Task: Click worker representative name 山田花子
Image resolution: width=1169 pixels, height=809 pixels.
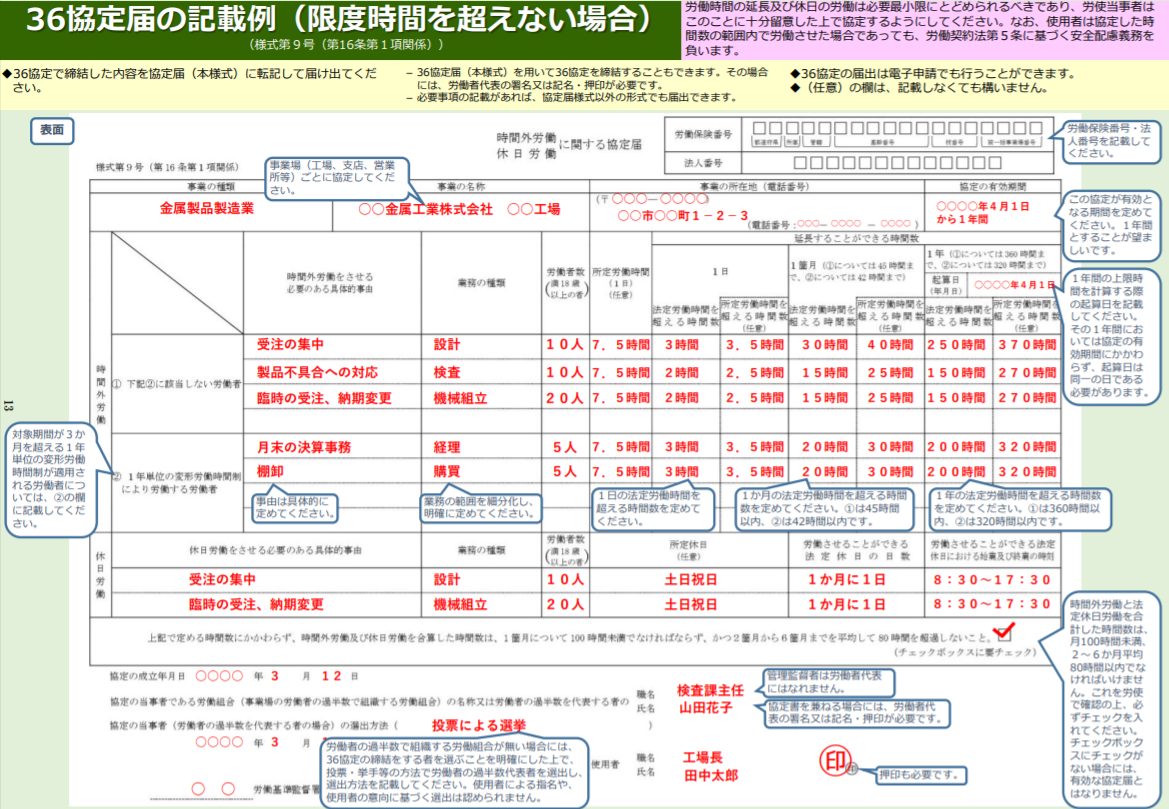Action: (705, 708)
